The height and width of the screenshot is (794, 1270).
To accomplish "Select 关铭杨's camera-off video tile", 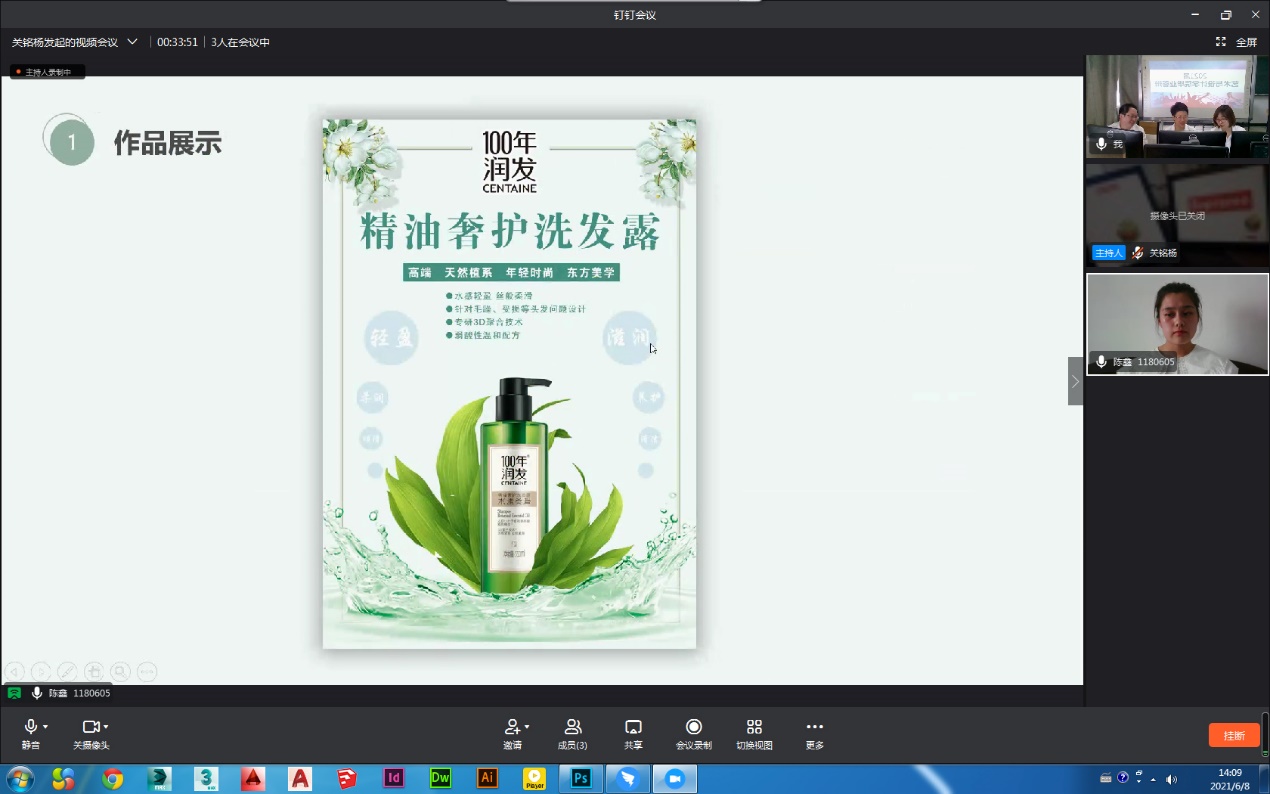I will click(x=1177, y=215).
